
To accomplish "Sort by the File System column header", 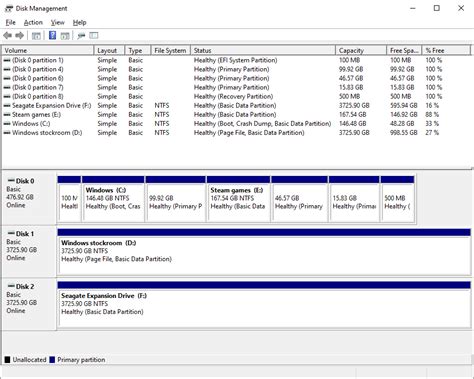I will point(170,50).
